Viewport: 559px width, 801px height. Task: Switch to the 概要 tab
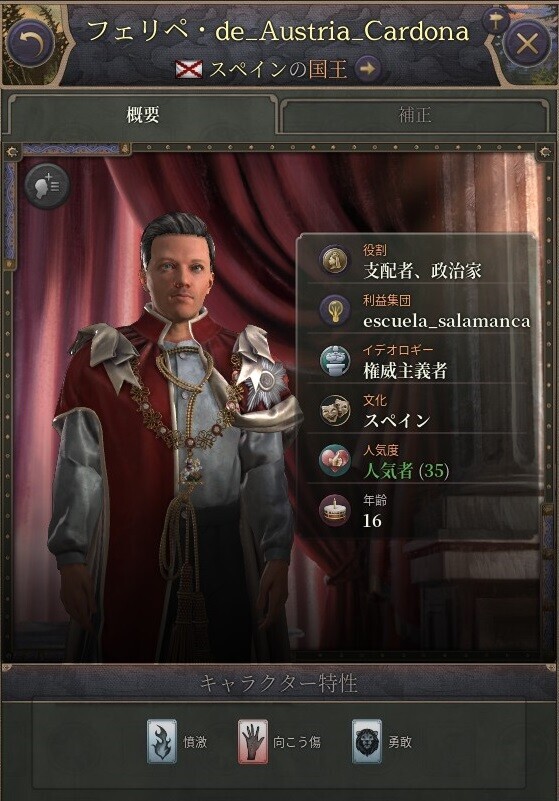point(143,115)
